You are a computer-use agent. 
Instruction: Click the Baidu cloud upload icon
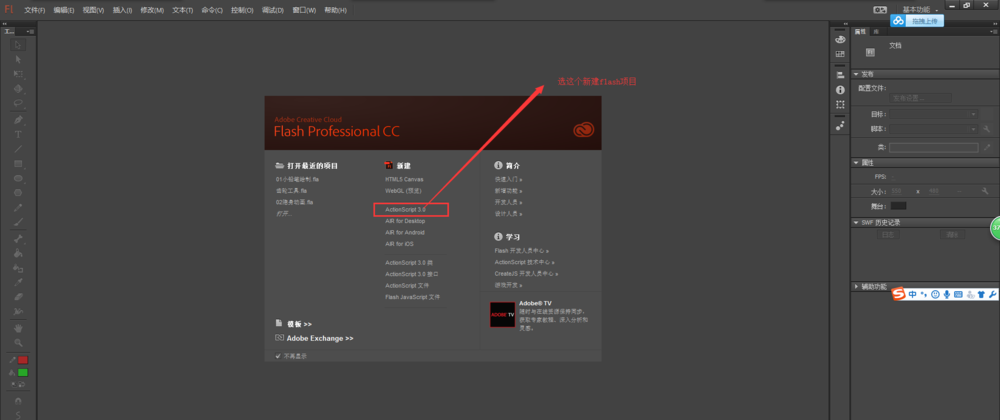(898, 21)
